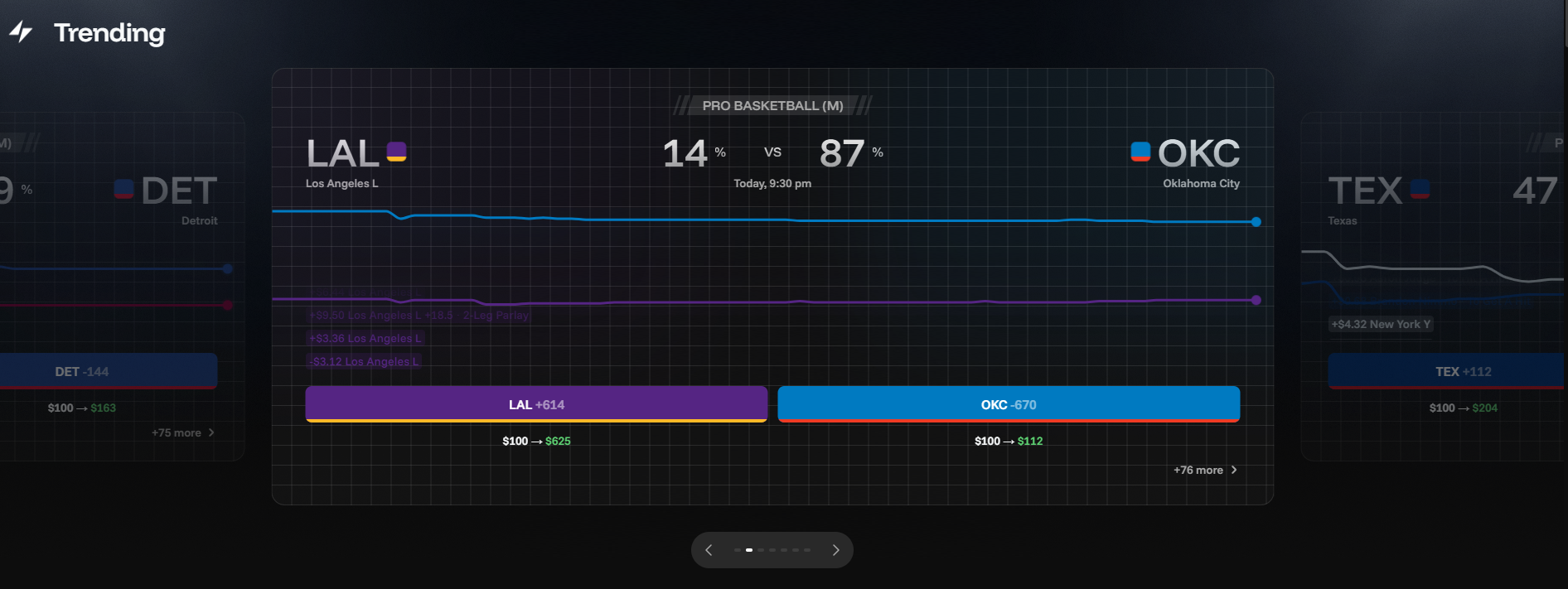The width and height of the screenshot is (1568, 589).
Task: Click the blue OKC chart endpoint marker
Action: [1256, 222]
